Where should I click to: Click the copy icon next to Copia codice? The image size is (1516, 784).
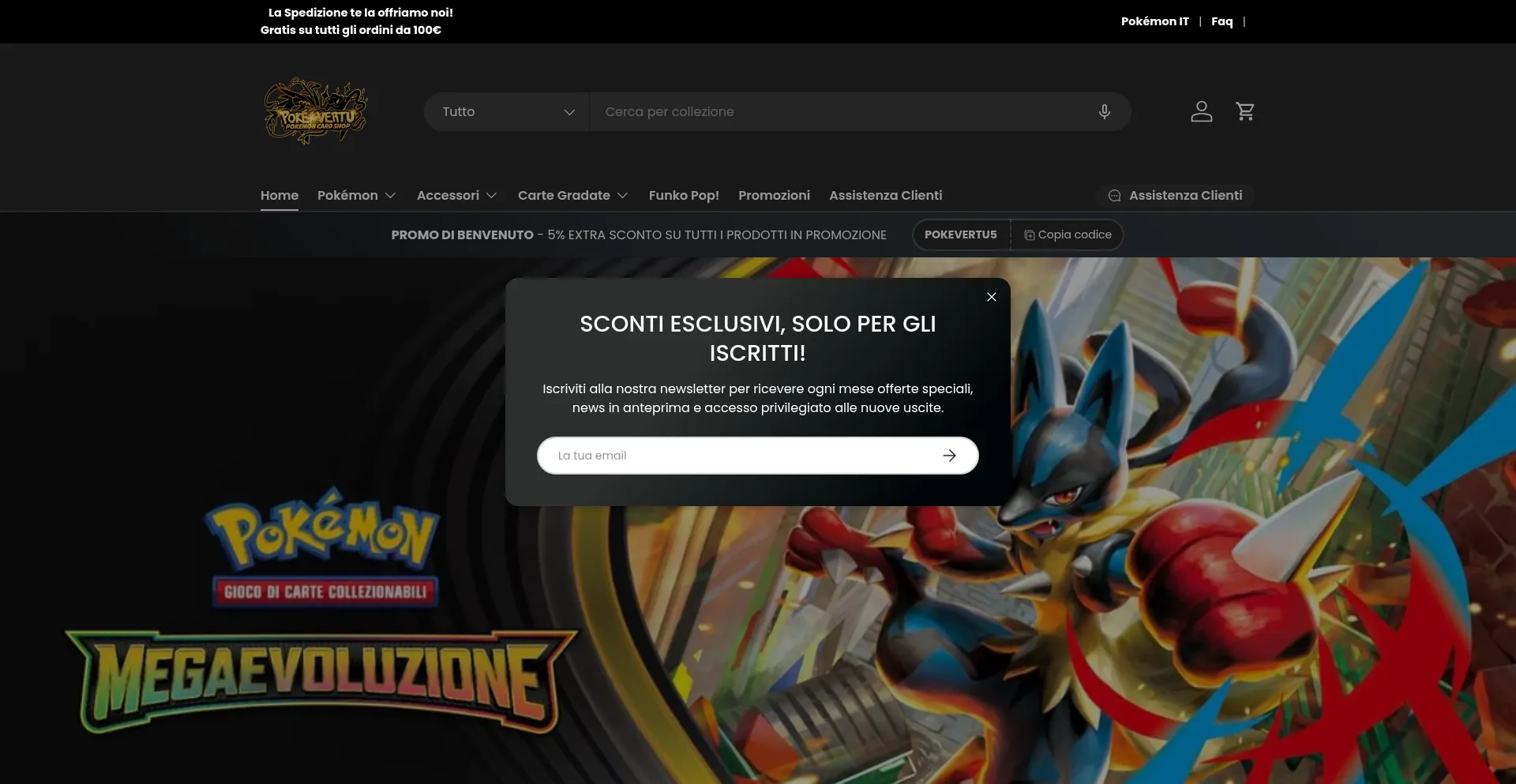pos(1029,234)
